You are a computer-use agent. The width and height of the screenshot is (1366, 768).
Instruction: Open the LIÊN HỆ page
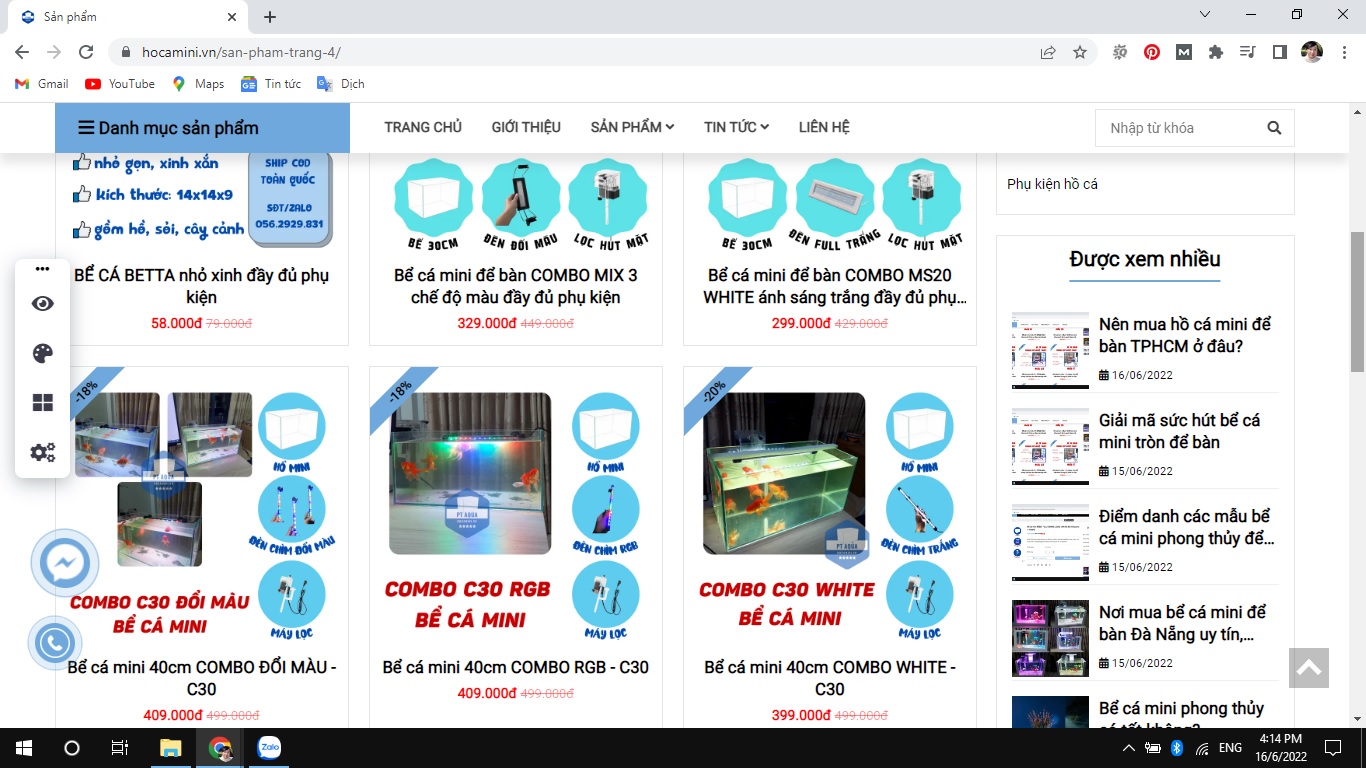[824, 127]
